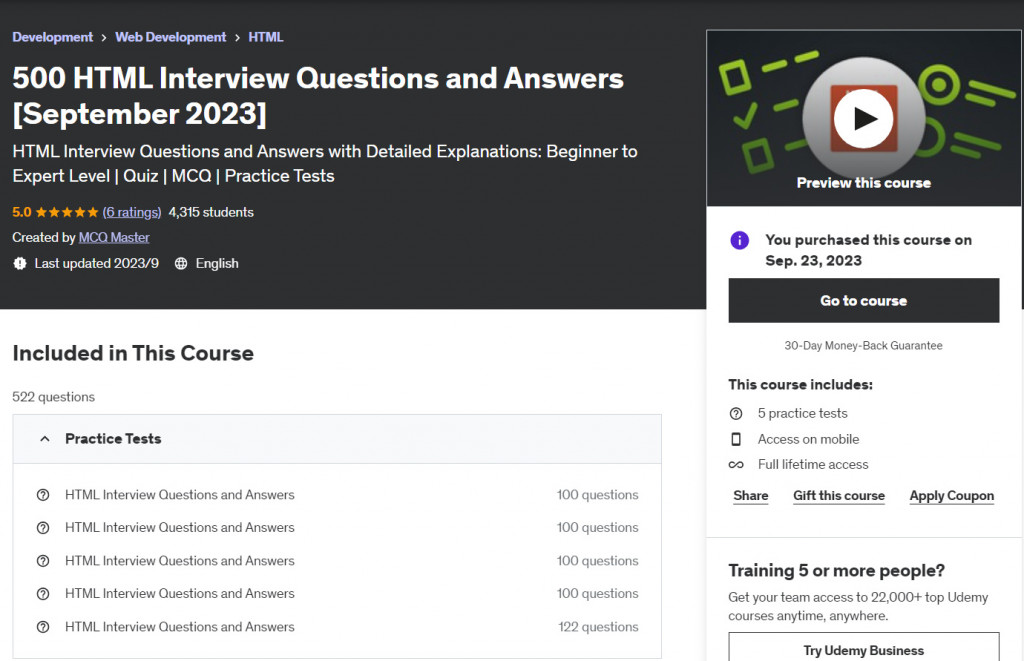The image size is (1024, 661).
Task: Play the course preview video
Action: 864,119
